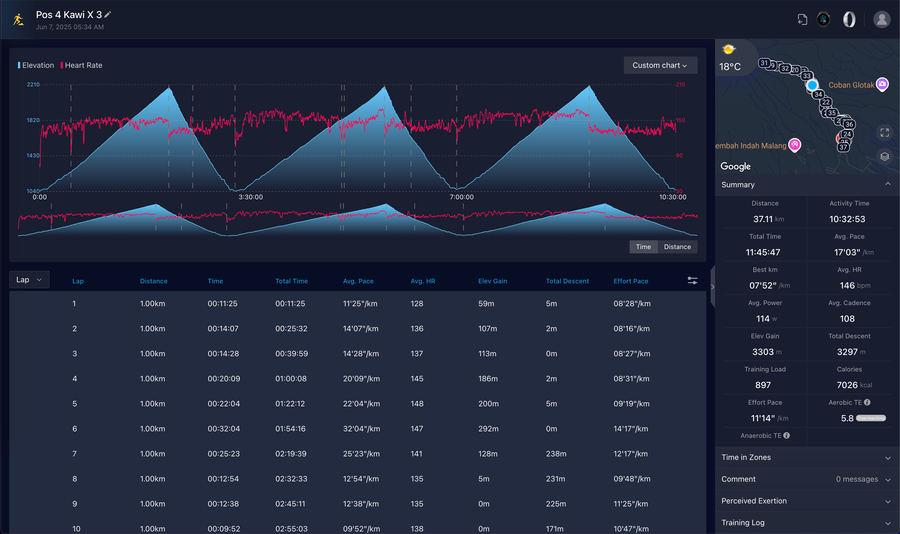Screen dimensions: 900x534
Task: Click kilometer marker 37 on map
Action: [x=843, y=147]
